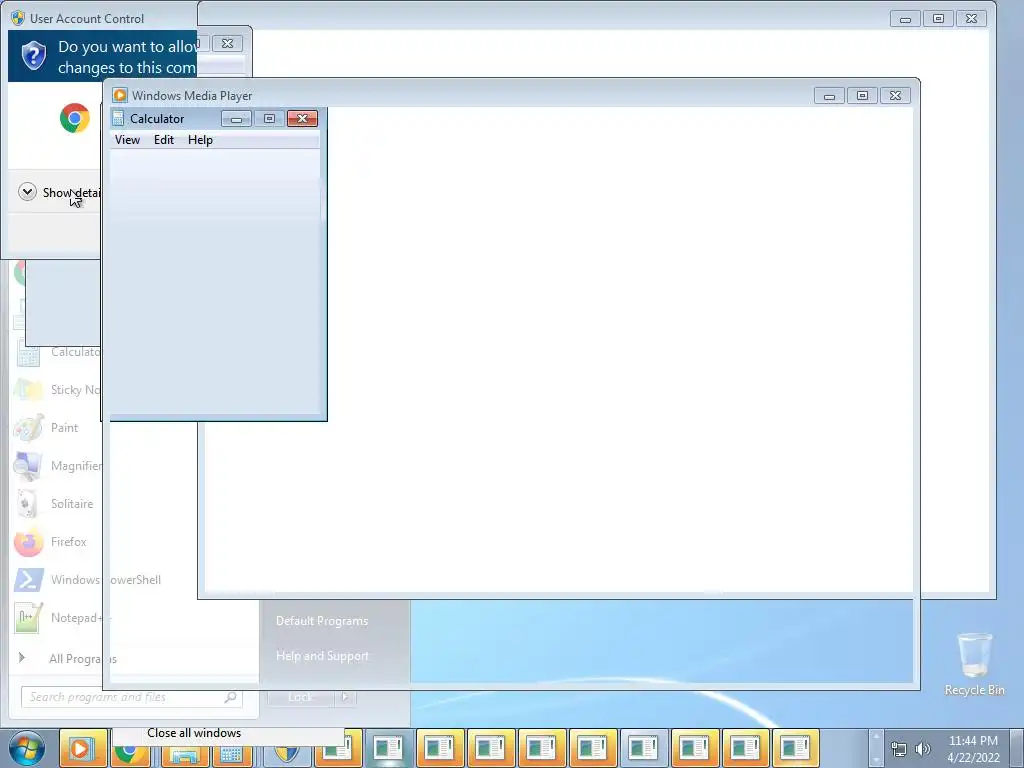Close the Calculator window

(x=302, y=118)
